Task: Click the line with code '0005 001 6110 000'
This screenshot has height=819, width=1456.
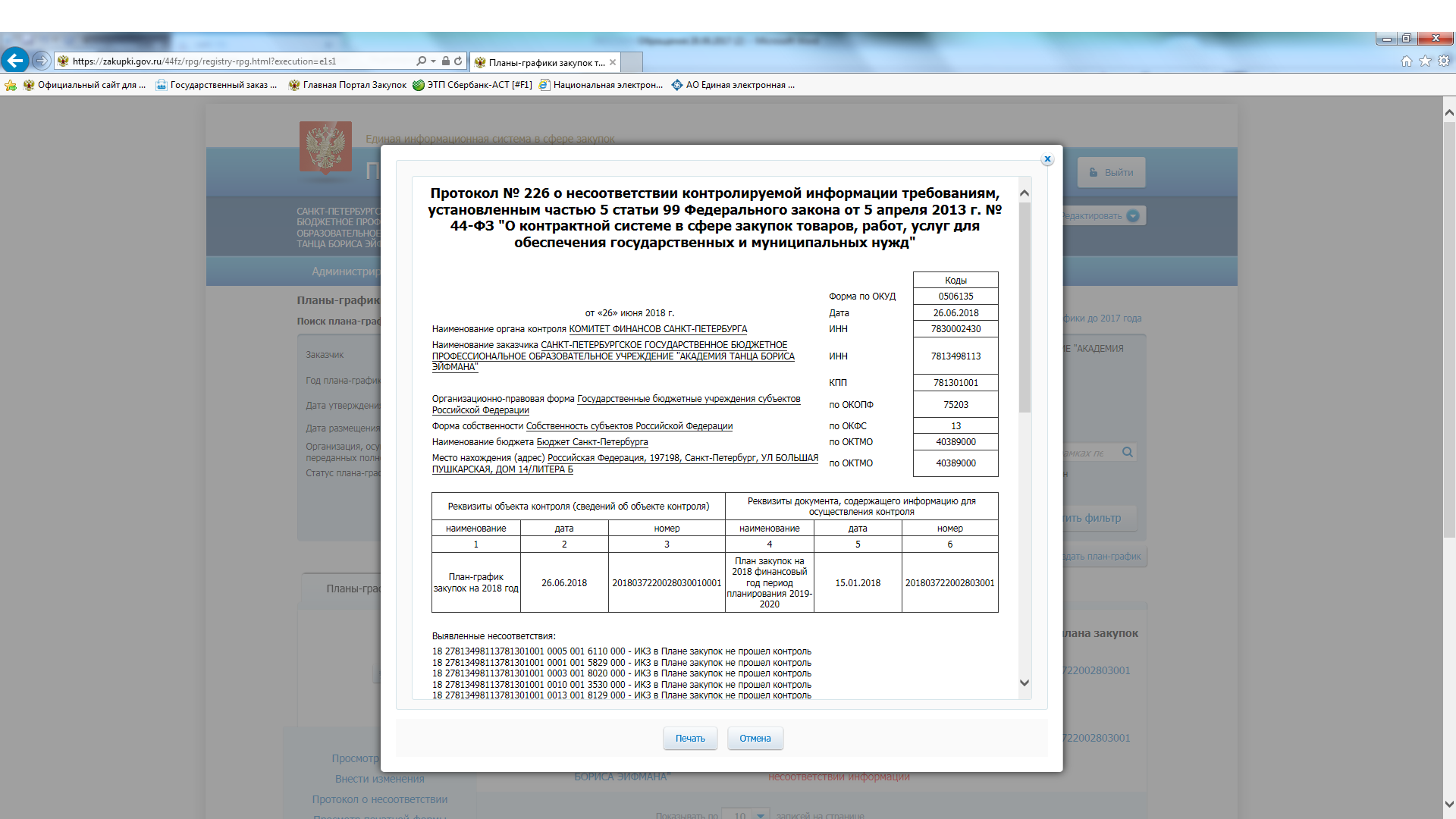Action: [622, 651]
